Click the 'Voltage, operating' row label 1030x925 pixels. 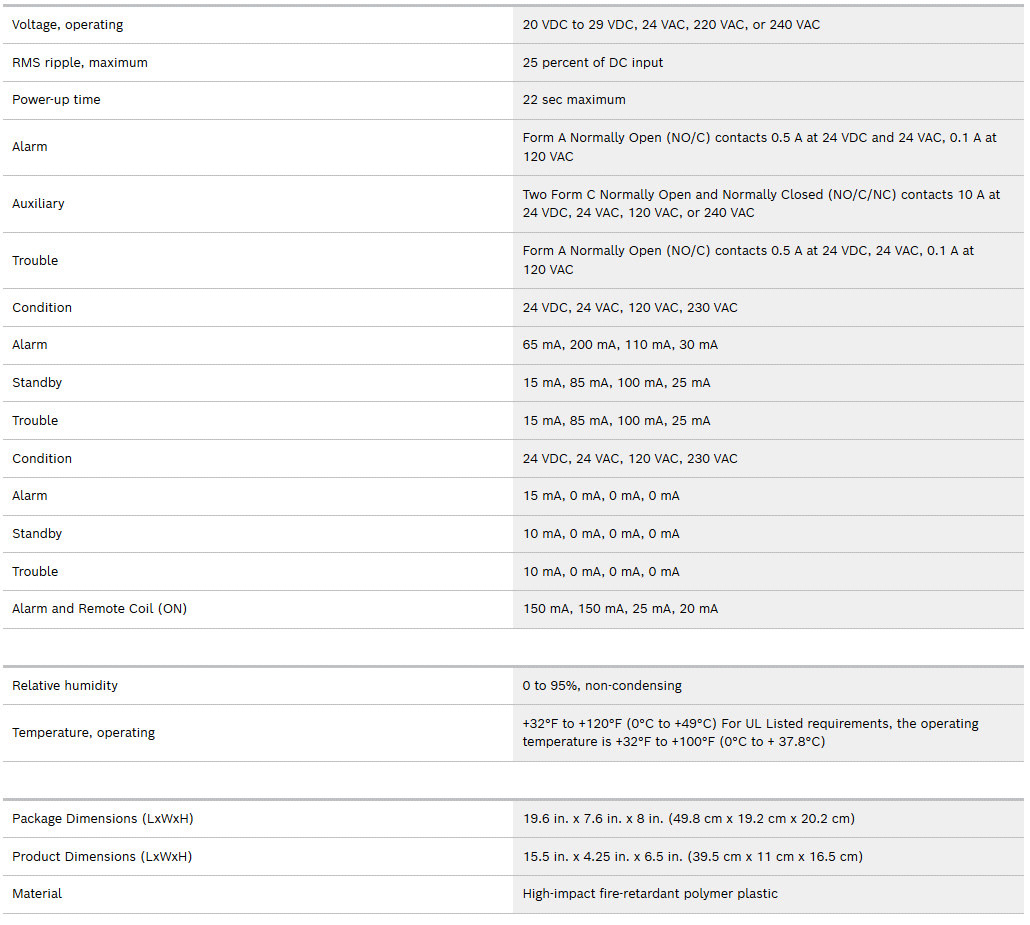click(68, 25)
